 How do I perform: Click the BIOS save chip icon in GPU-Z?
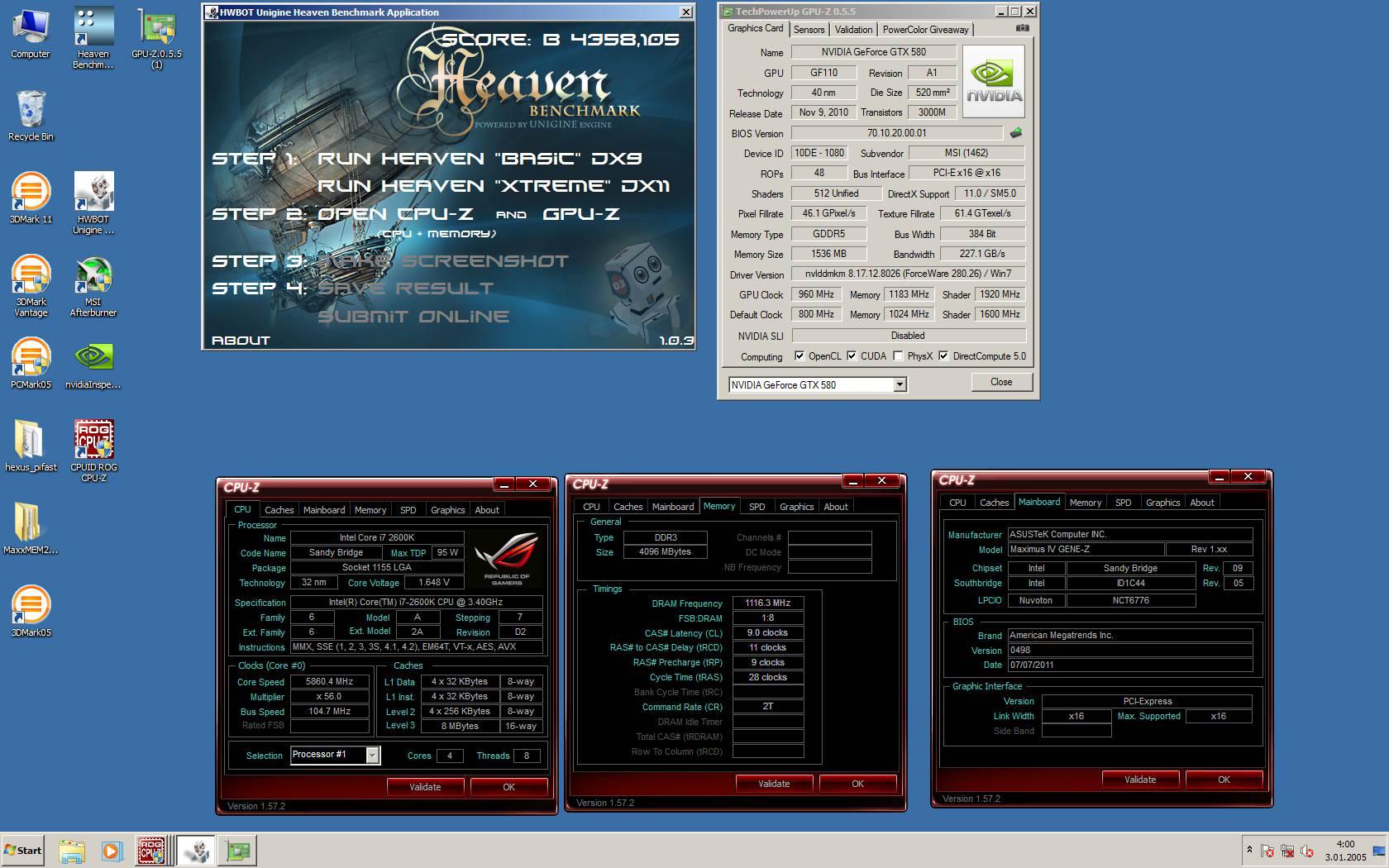(1016, 132)
